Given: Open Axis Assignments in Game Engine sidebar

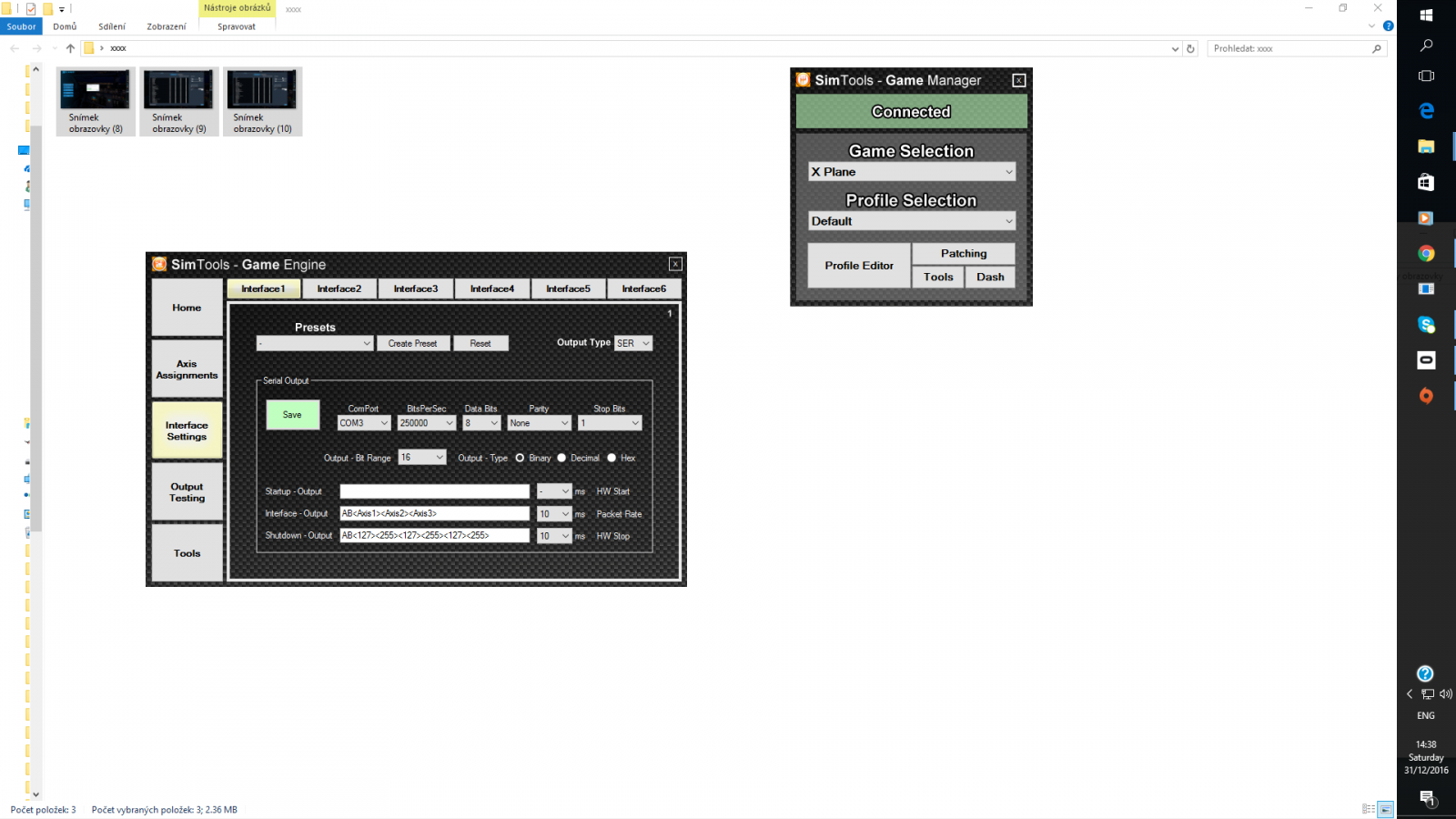Looking at the screenshot, I should coord(187,369).
